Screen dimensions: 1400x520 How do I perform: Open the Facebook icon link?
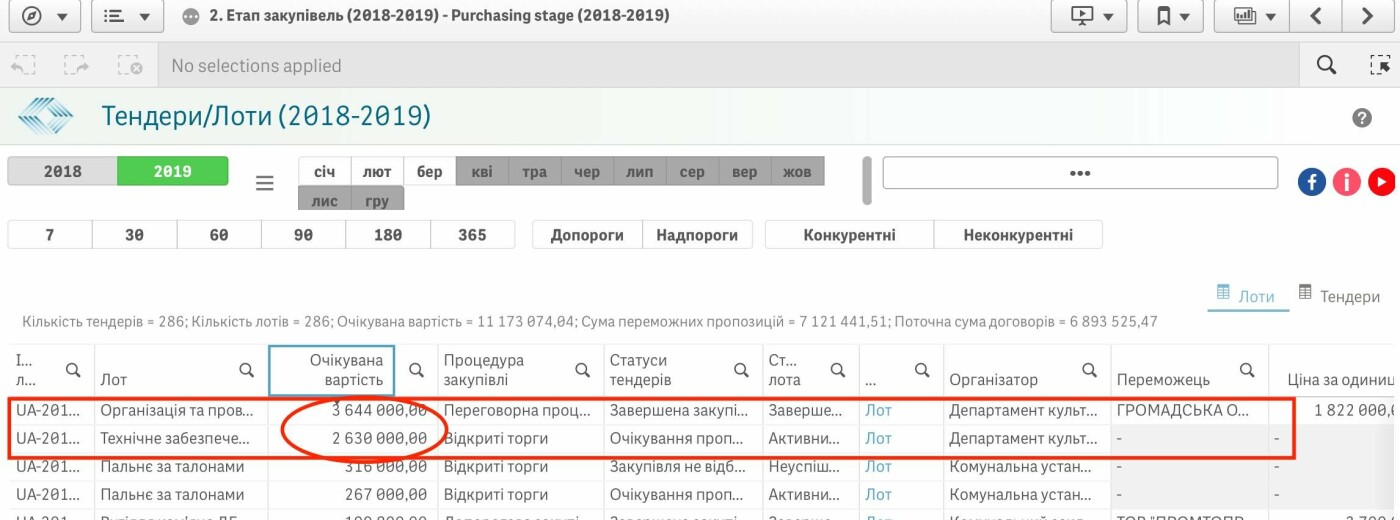(x=1312, y=181)
